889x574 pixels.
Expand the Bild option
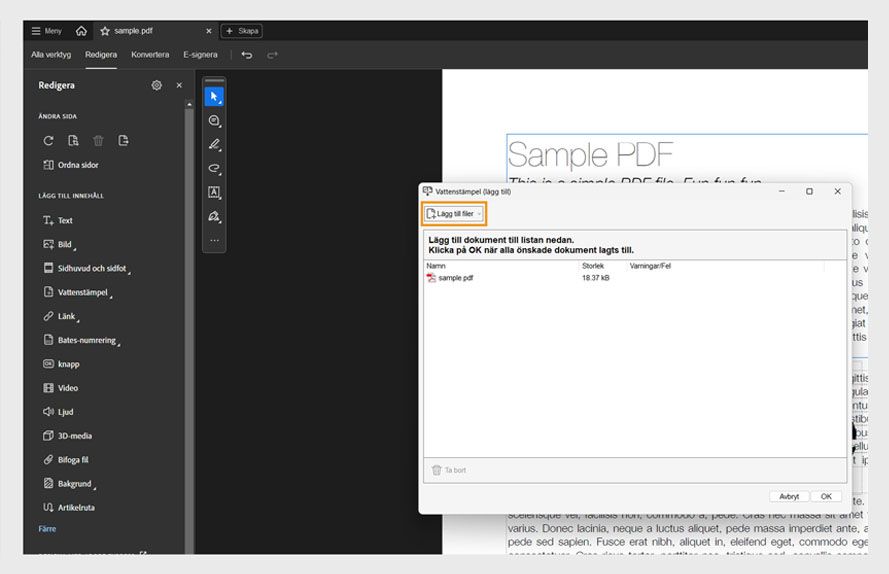tap(60, 244)
